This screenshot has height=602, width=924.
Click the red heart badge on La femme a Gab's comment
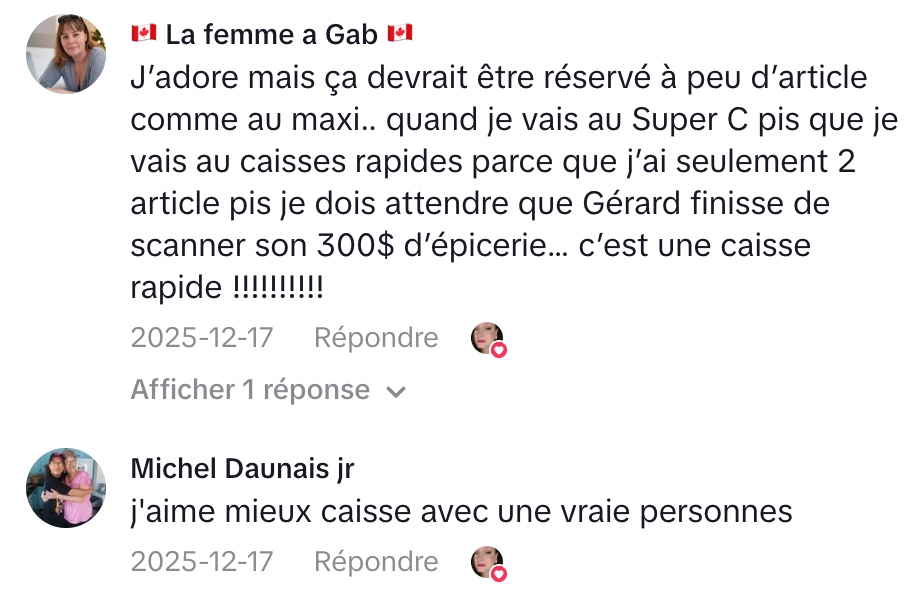coord(499,350)
